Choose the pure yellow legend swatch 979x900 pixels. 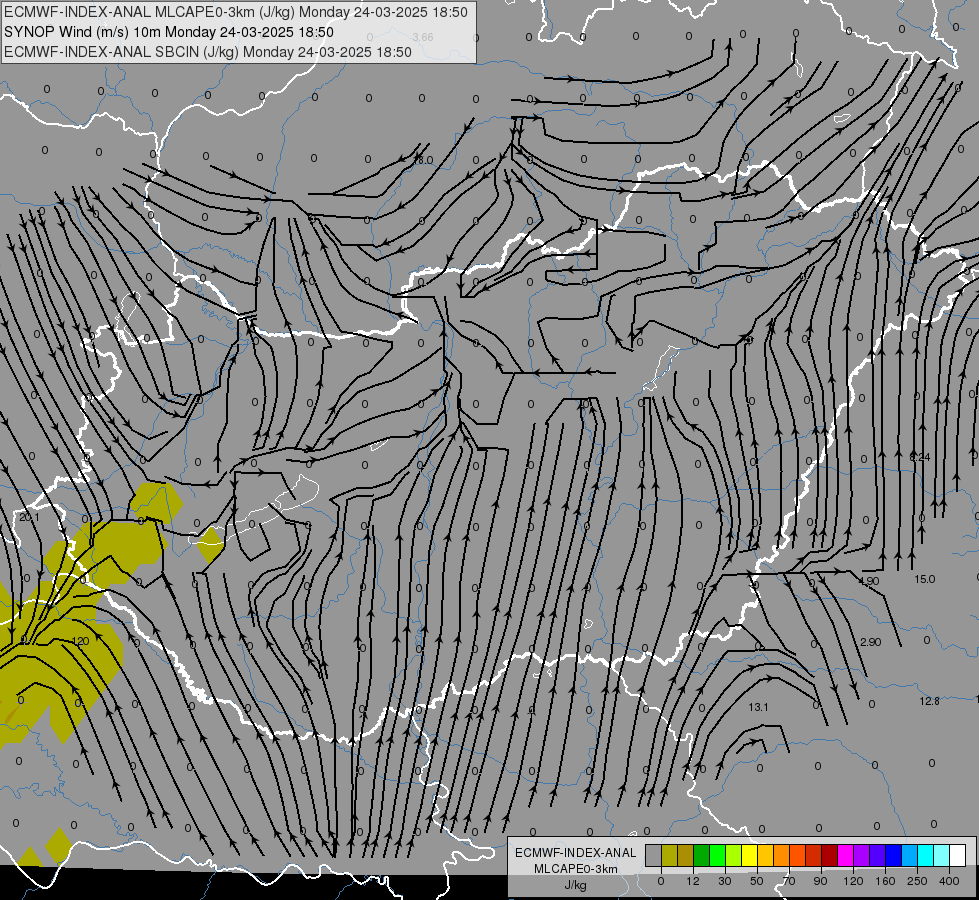tap(750, 856)
